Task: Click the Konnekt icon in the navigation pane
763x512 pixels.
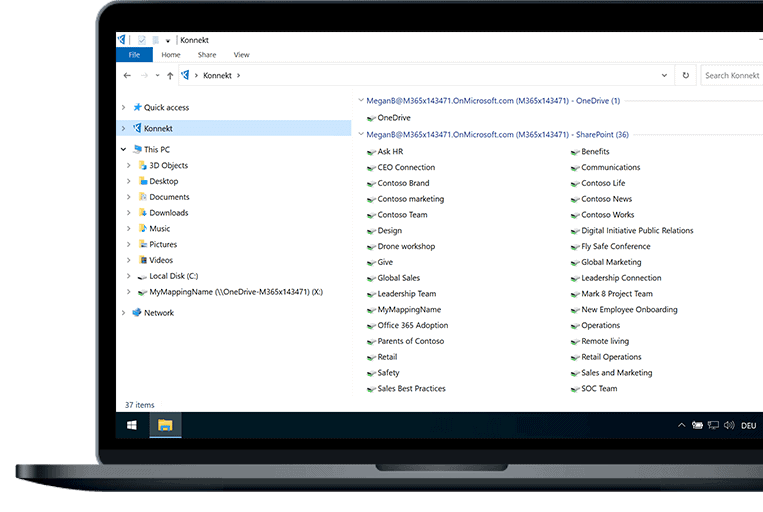Action: (137, 128)
